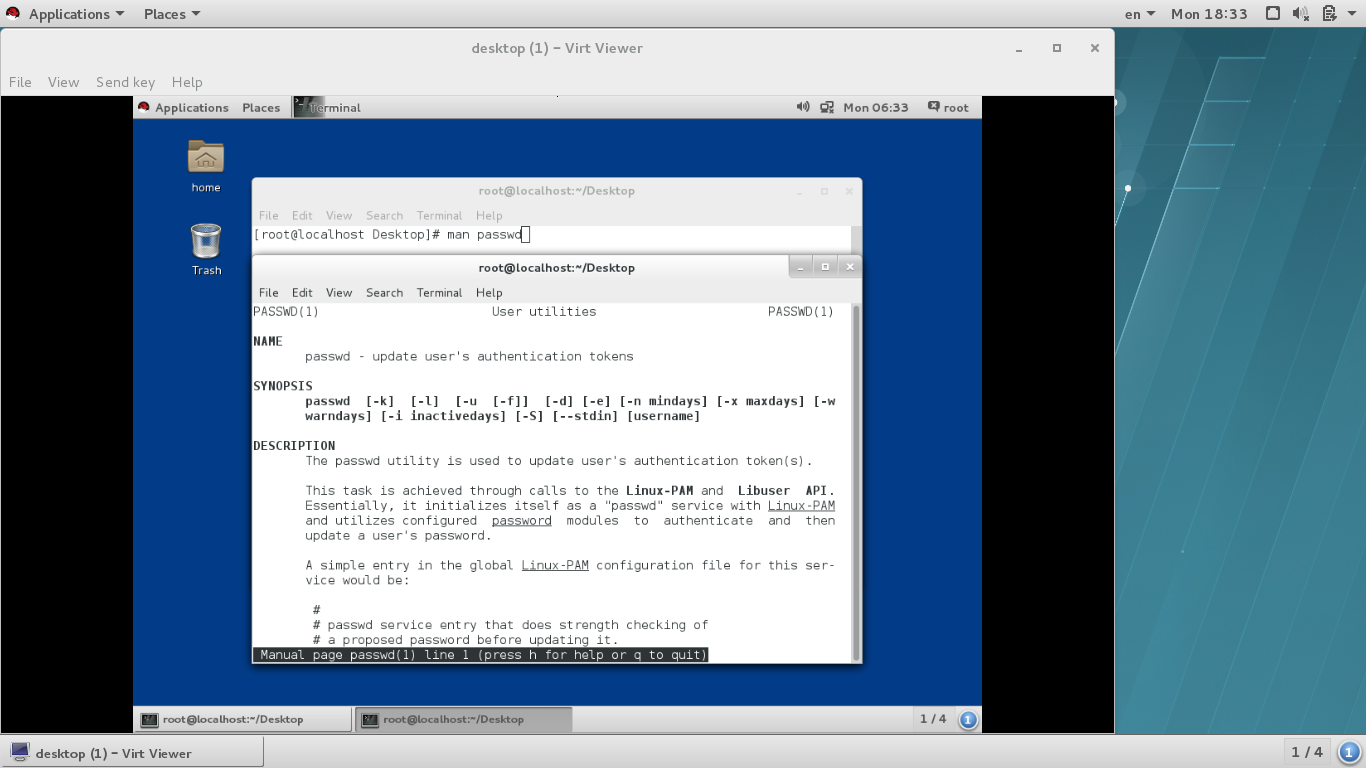Viewport: 1366px width, 768px height.
Task: Click underlined 'password' word in man page
Action: pyautogui.click(x=522, y=521)
